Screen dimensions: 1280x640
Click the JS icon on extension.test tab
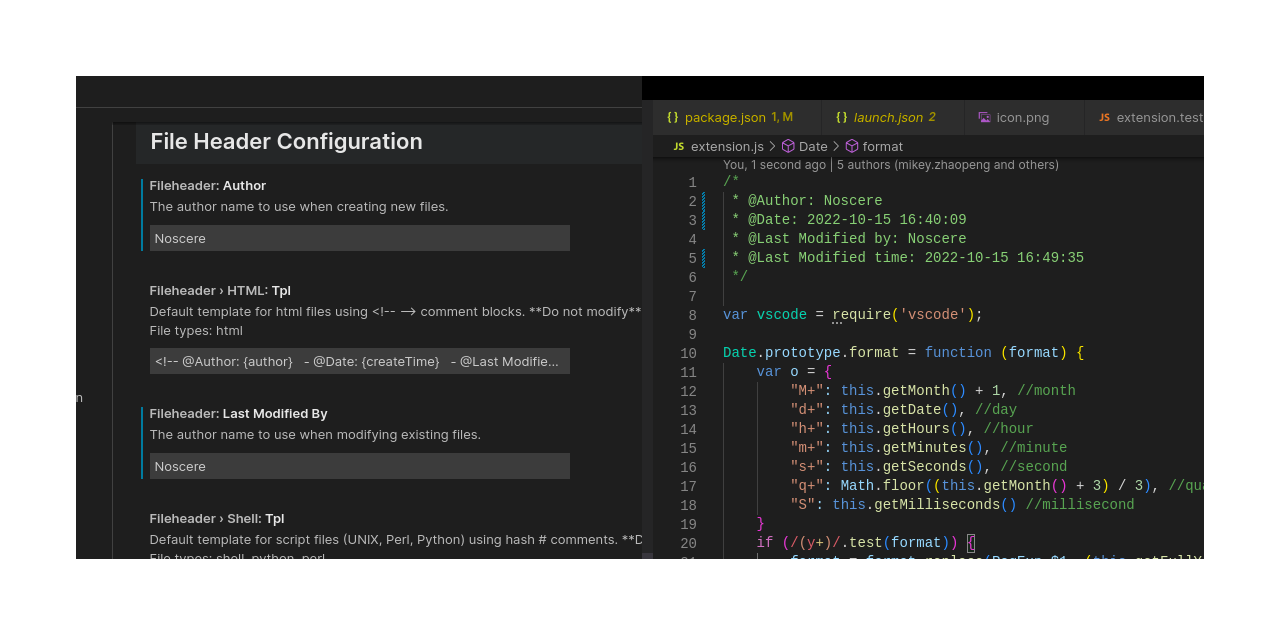(1103, 117)
